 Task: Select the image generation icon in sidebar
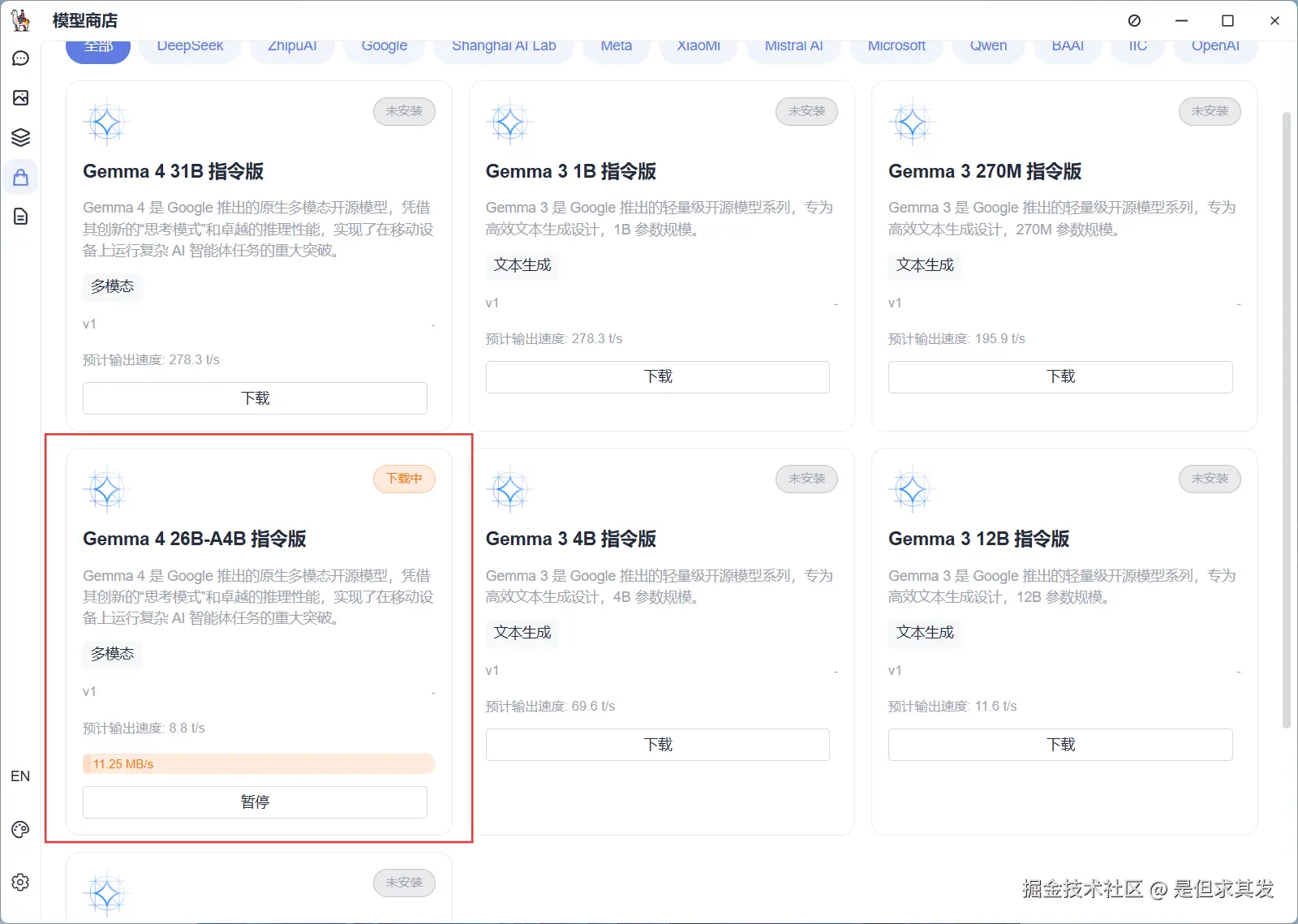pos(20,98)
